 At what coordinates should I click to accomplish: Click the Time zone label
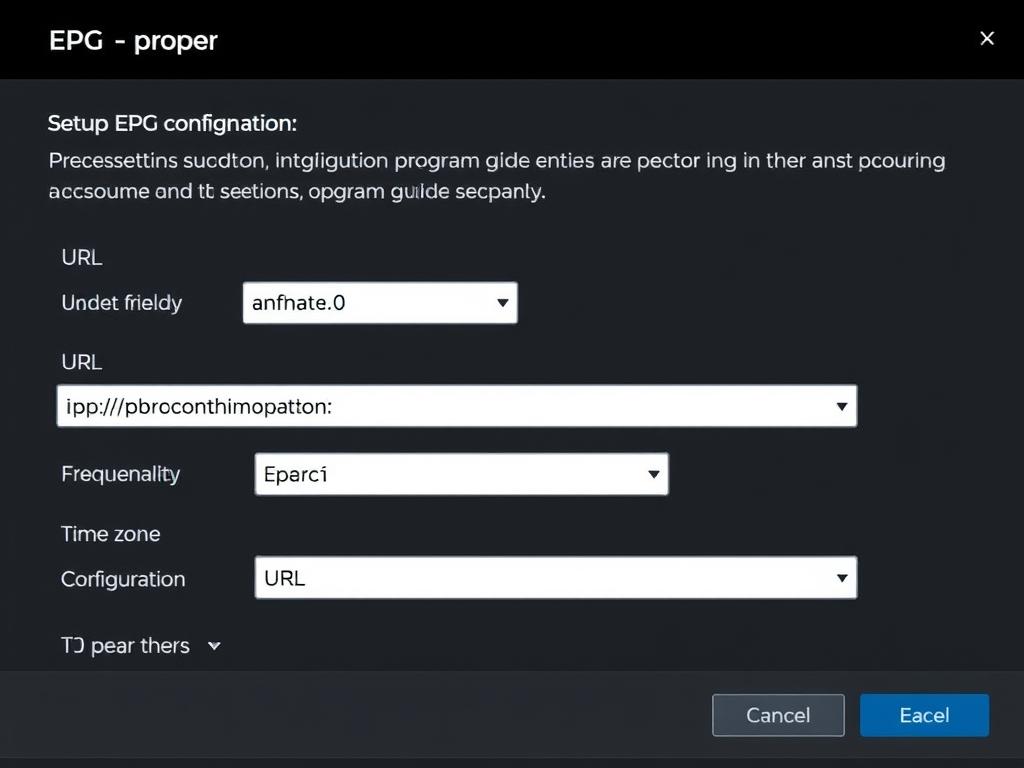(111, 534)
